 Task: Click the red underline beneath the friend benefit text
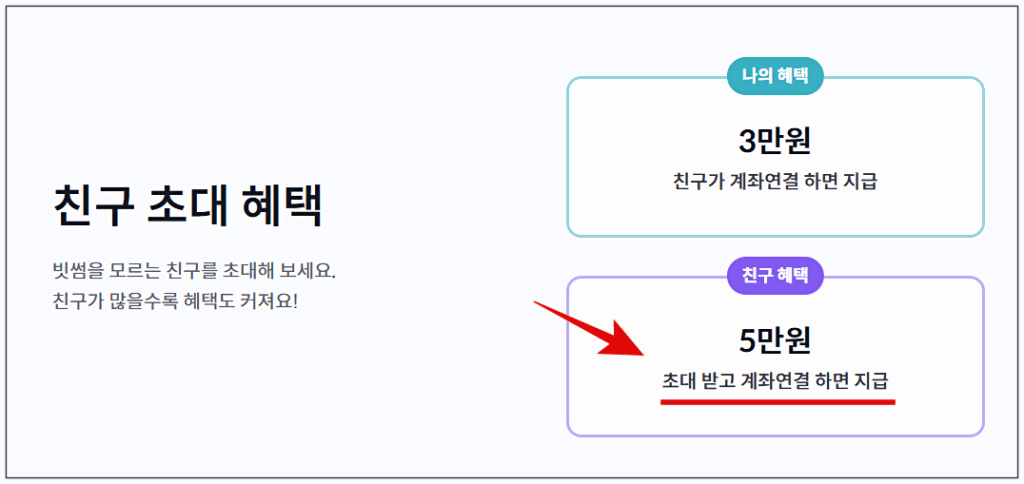[777, 401]
